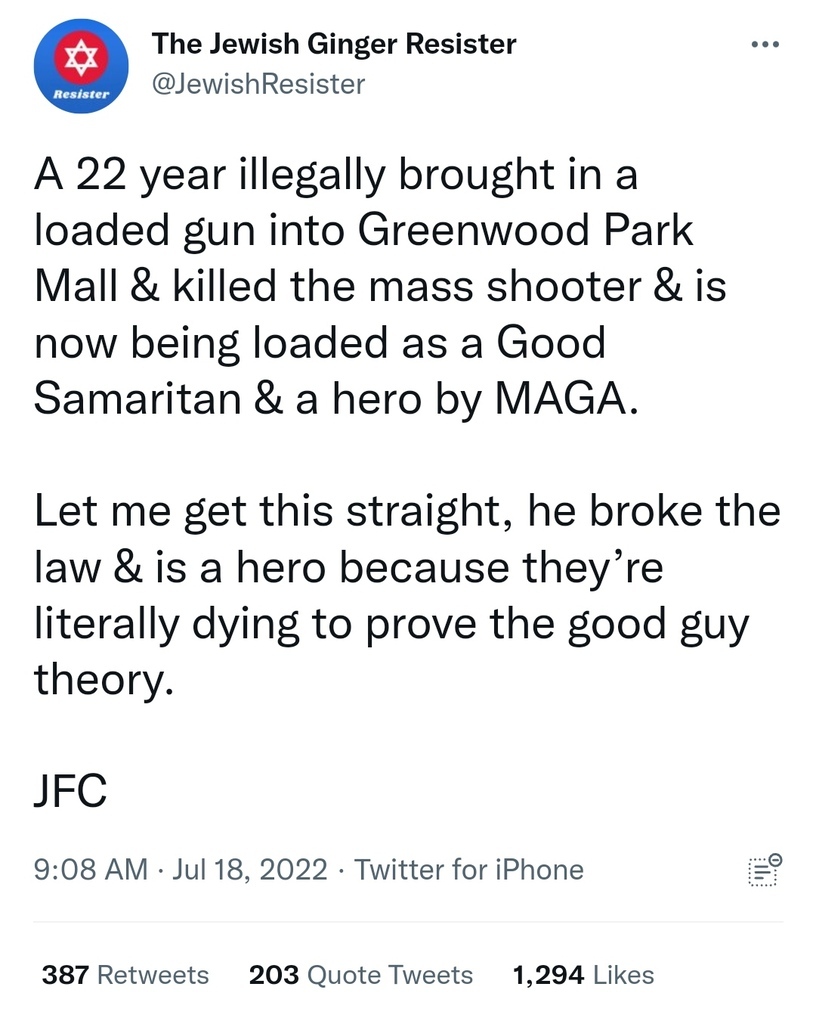Click the 'JFC' line of the tweet
Image resolution: width=816 pixels, height=1024 pixels.
point(71,793)
